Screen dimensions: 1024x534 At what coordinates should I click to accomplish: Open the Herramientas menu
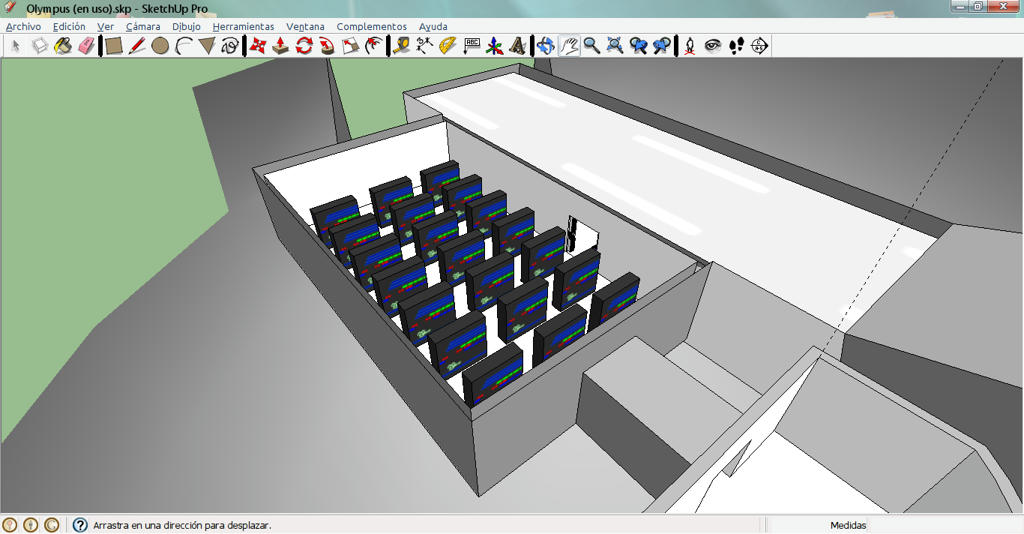pos(243,27)
